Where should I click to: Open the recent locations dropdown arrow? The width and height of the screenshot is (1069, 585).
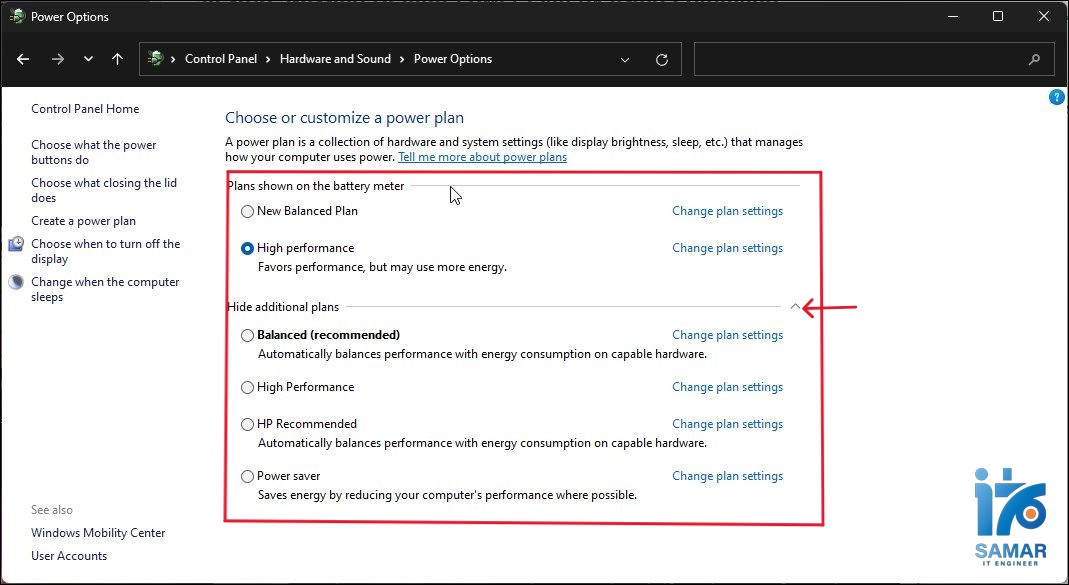(88, 60)
